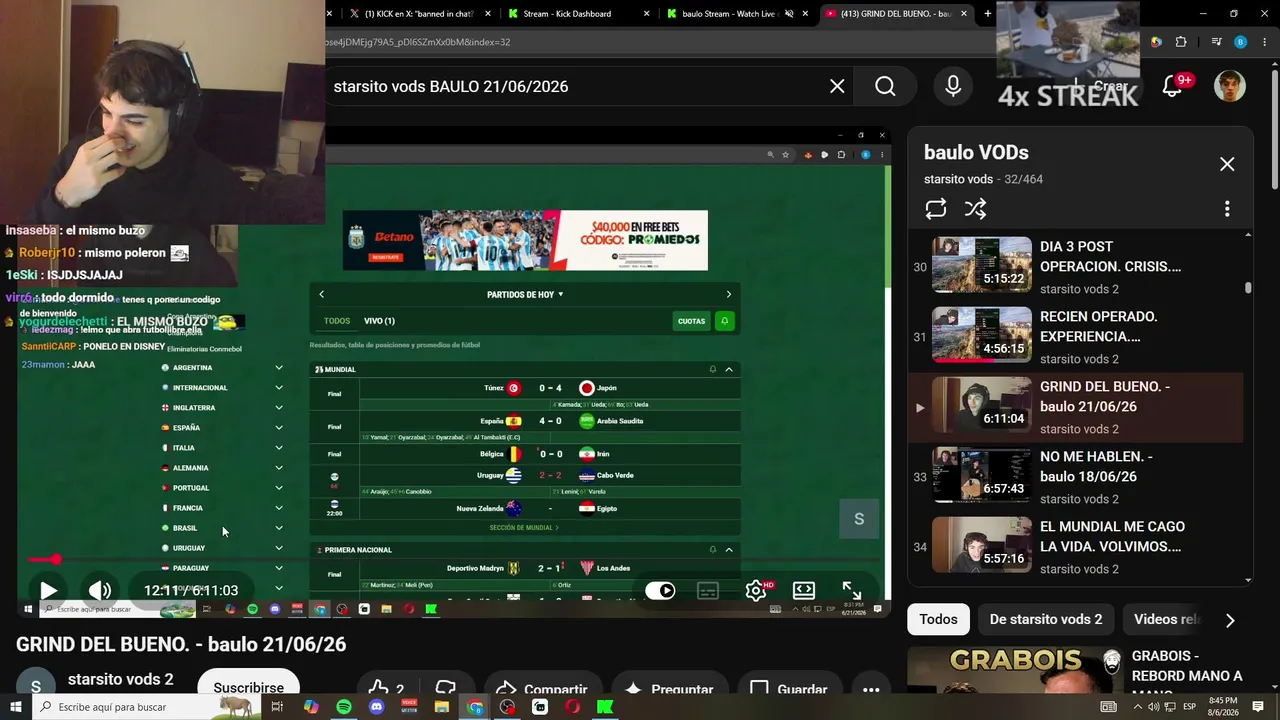Open the Windows notification center
The image size is (1280, 720).
(1258, 707)
